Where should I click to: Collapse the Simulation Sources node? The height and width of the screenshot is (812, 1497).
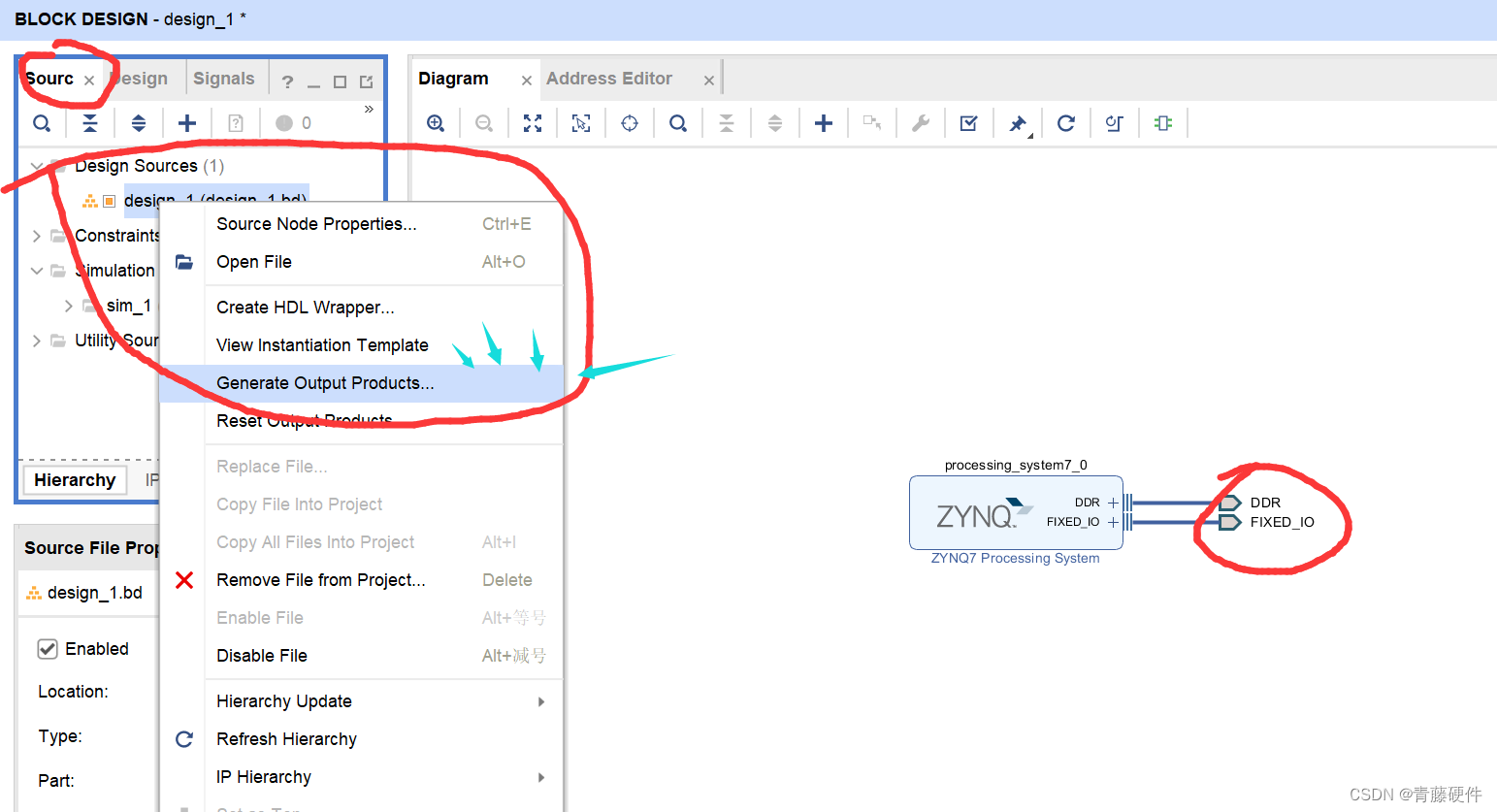[36, 271]
